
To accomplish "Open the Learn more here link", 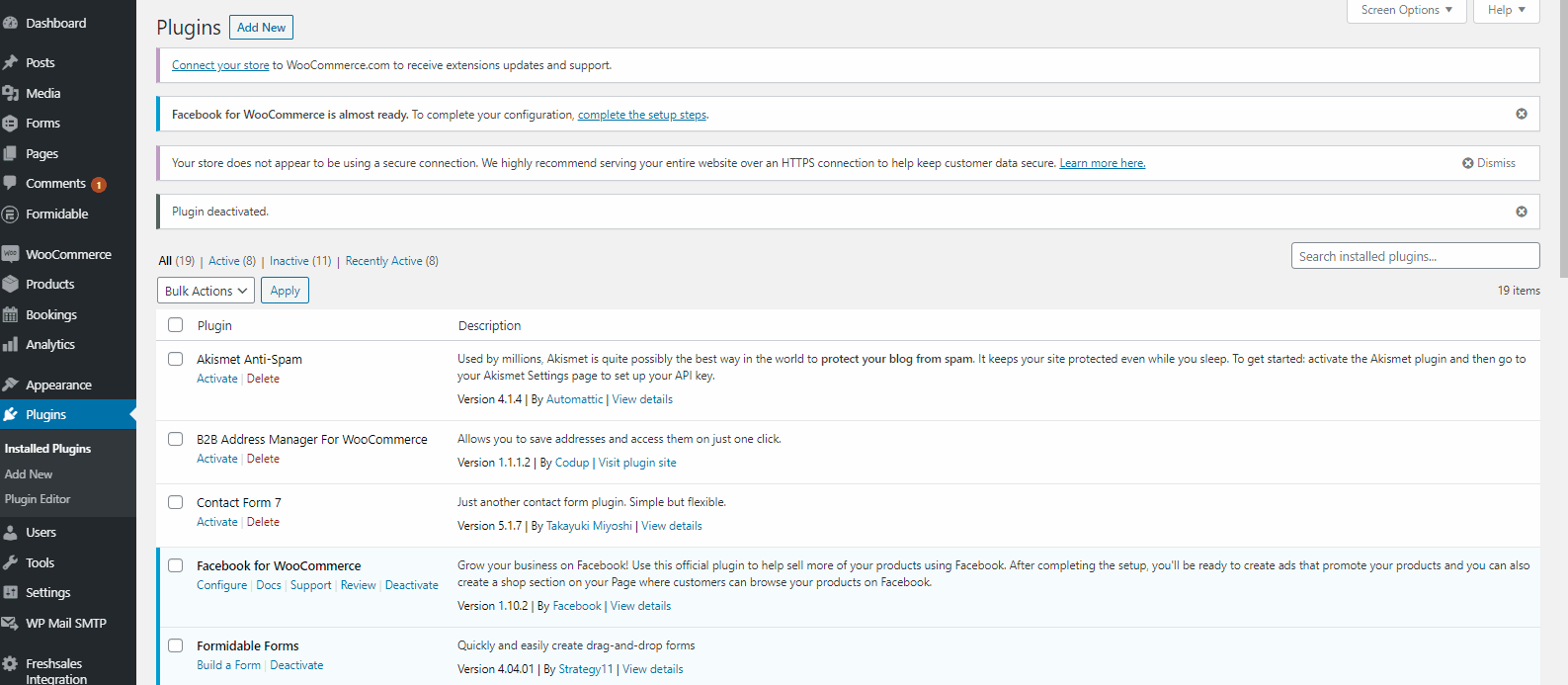I will (1103, 163).
